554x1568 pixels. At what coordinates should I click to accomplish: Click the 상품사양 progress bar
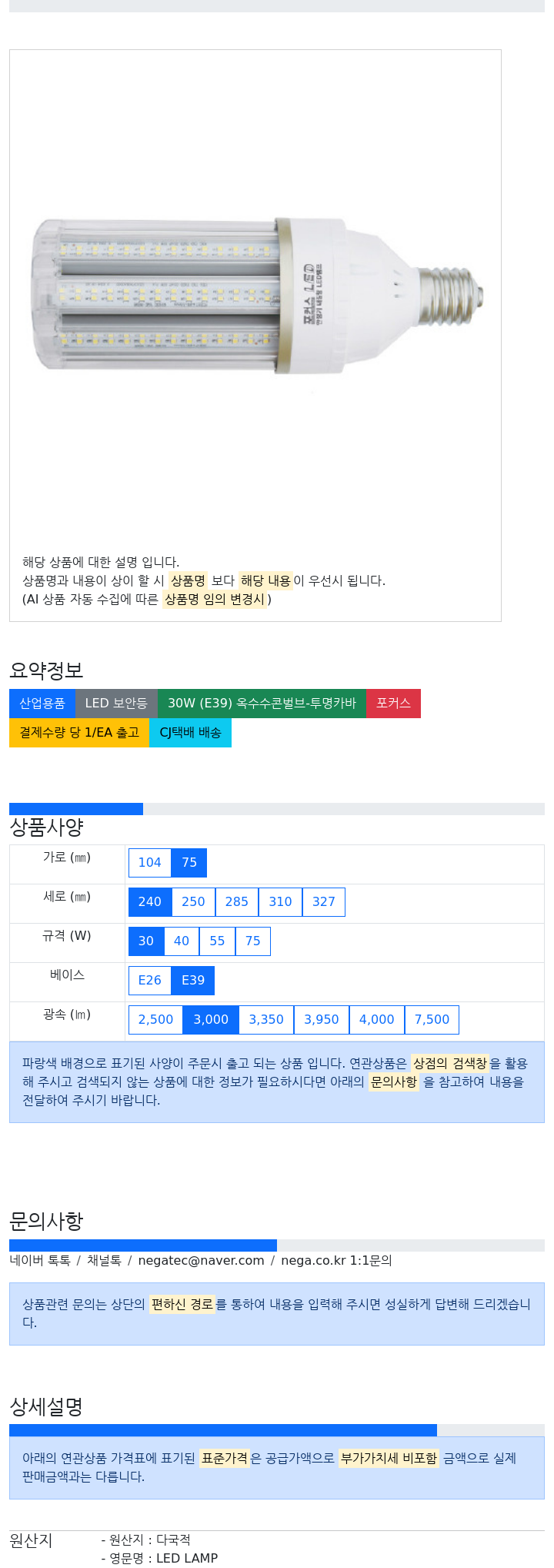coord(277,809)
